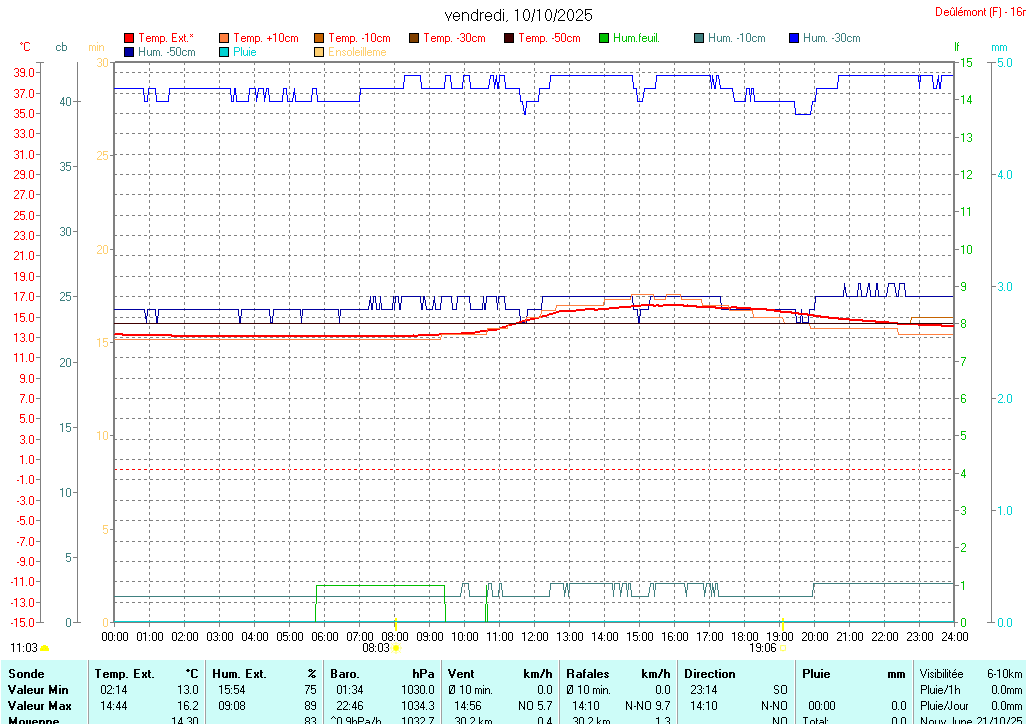Viewport: 1026px width, 724px height.
Task: Click the brown Temp. -30cm legend square
Action: click(414, 38)
